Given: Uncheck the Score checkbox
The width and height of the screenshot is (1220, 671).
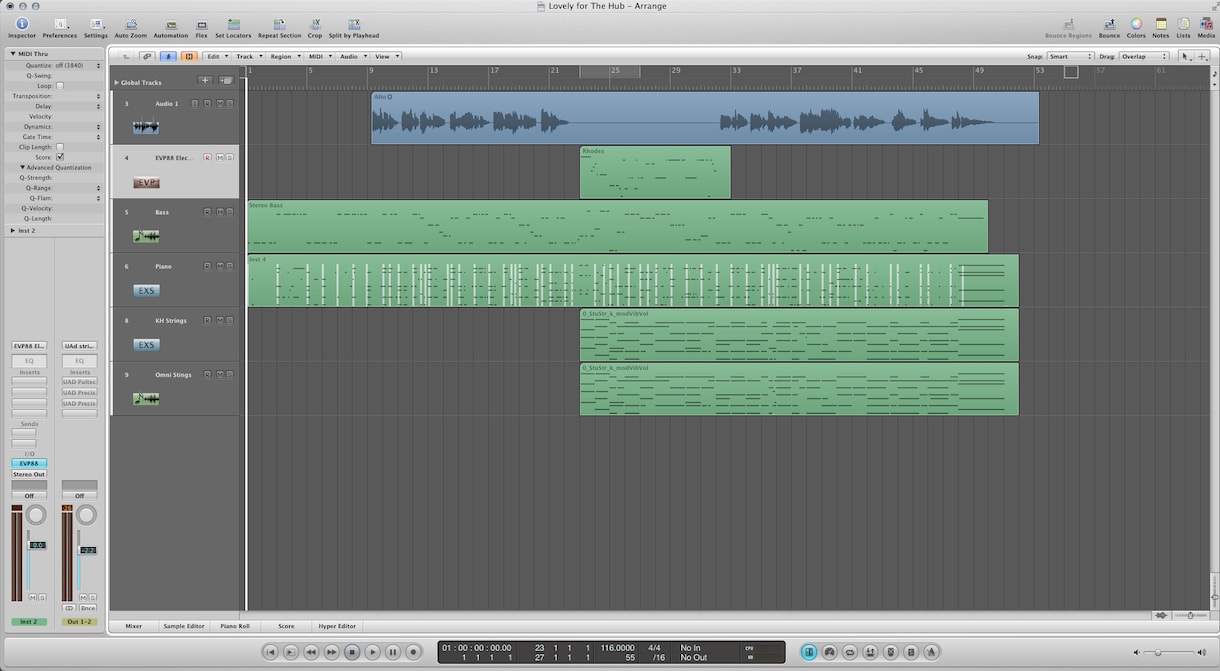Looking at the screenshot, I should pos(60,157).
